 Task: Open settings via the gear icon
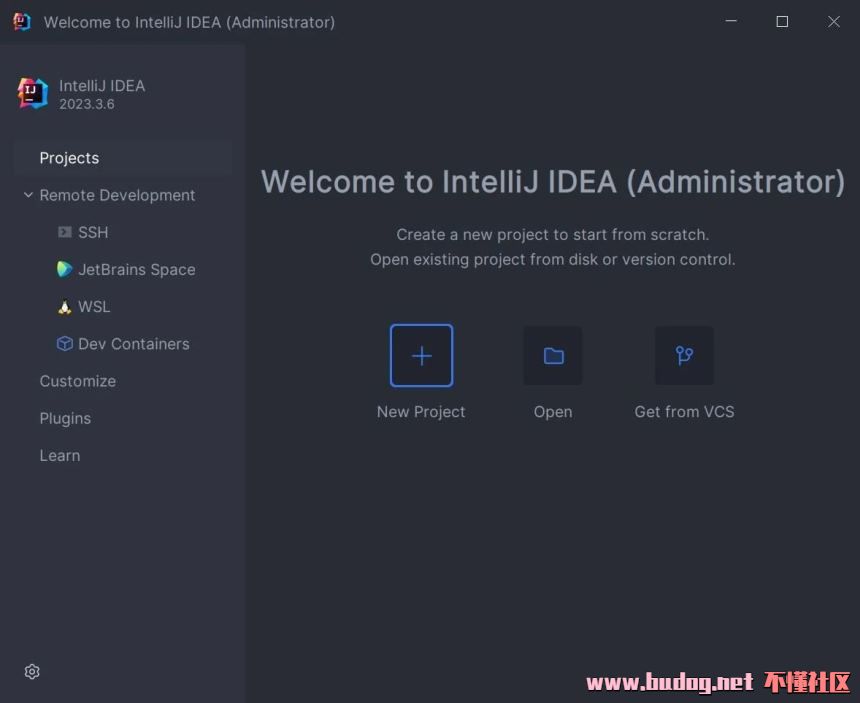(x=32, y=671)
